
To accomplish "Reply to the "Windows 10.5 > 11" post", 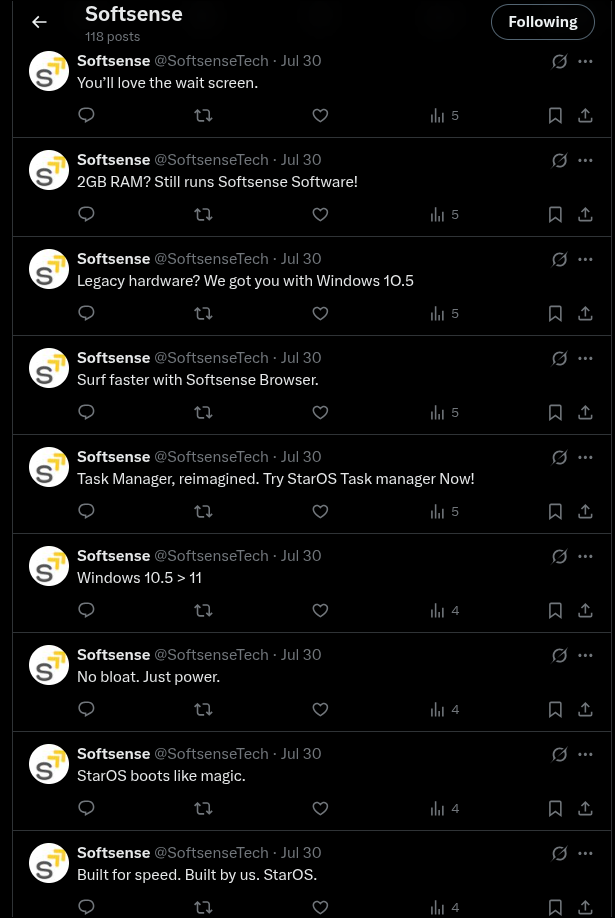I will pos(87,611).
